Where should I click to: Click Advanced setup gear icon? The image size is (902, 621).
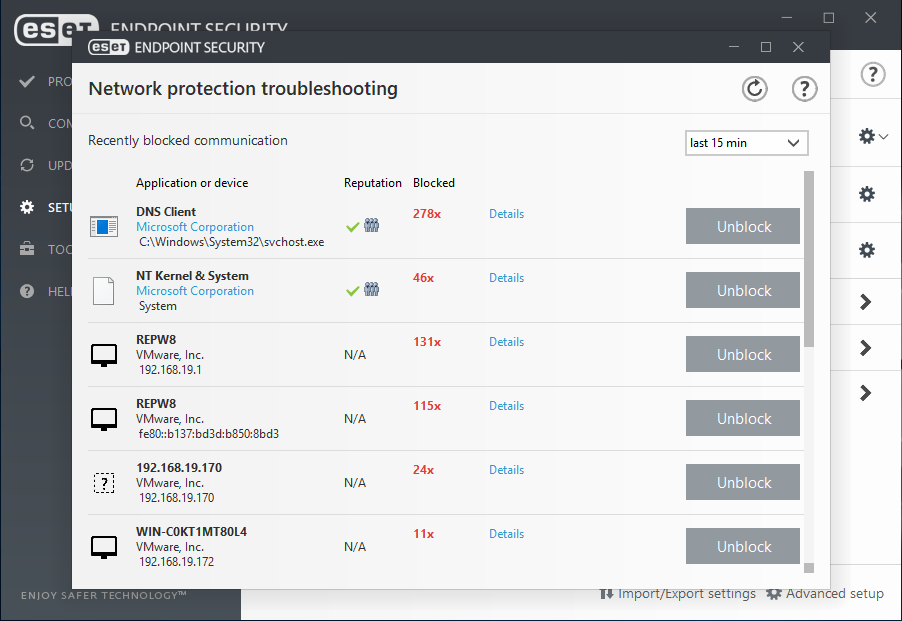773,594
